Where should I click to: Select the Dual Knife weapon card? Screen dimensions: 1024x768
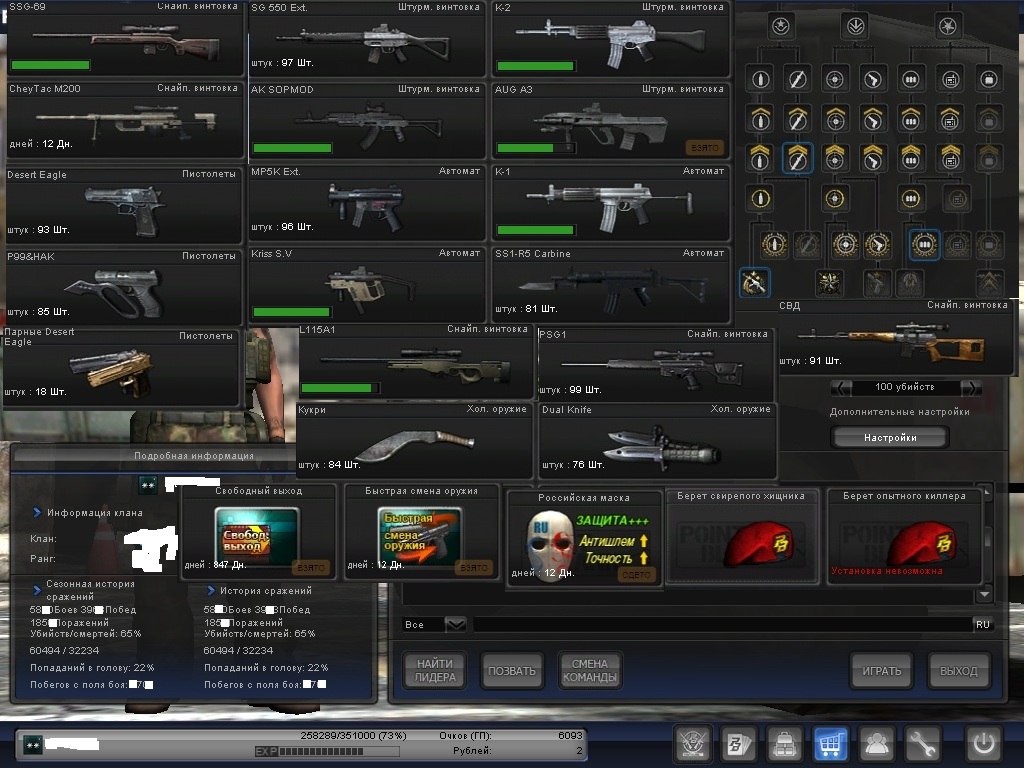(658, 441)
